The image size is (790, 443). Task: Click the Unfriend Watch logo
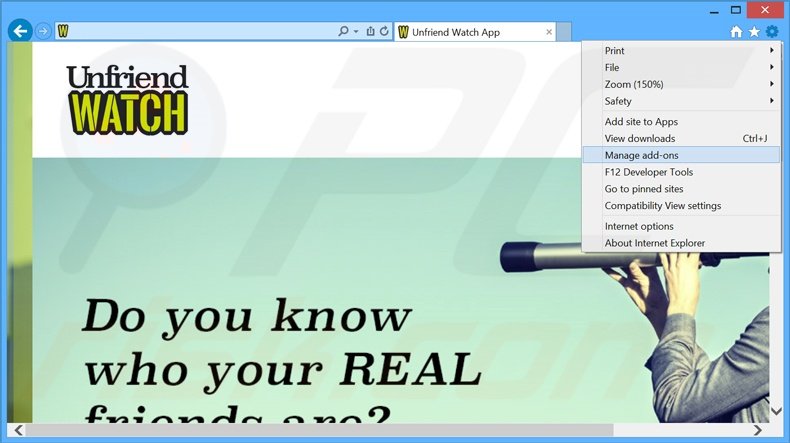pyautogui.click(x=127, y=100)
